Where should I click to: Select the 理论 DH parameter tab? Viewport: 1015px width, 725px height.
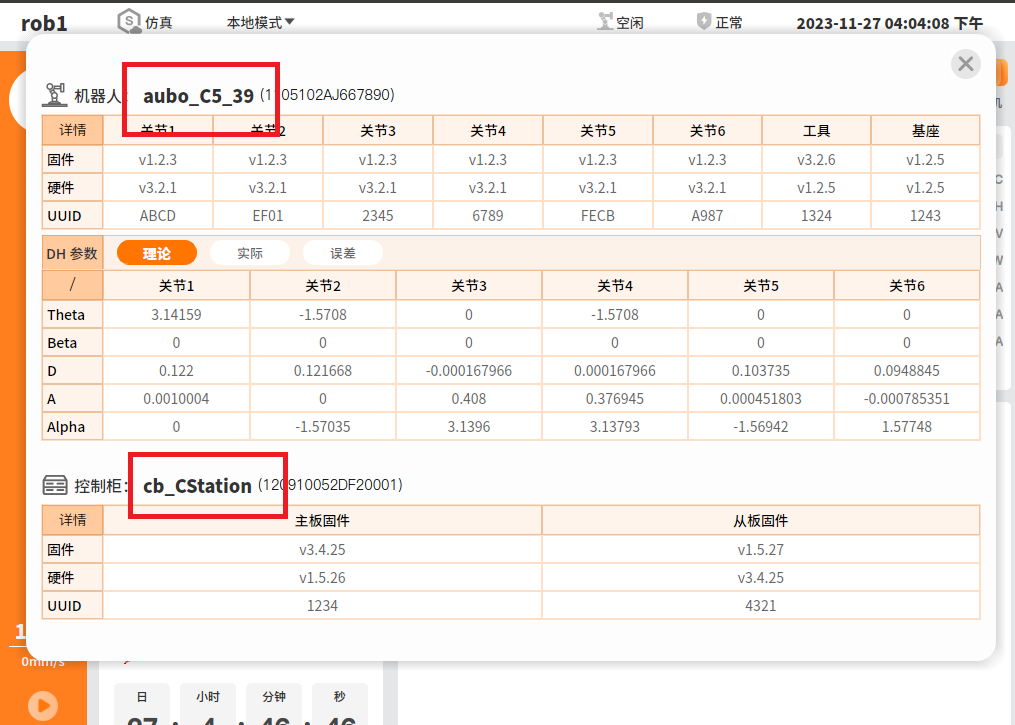click(157, 253)
